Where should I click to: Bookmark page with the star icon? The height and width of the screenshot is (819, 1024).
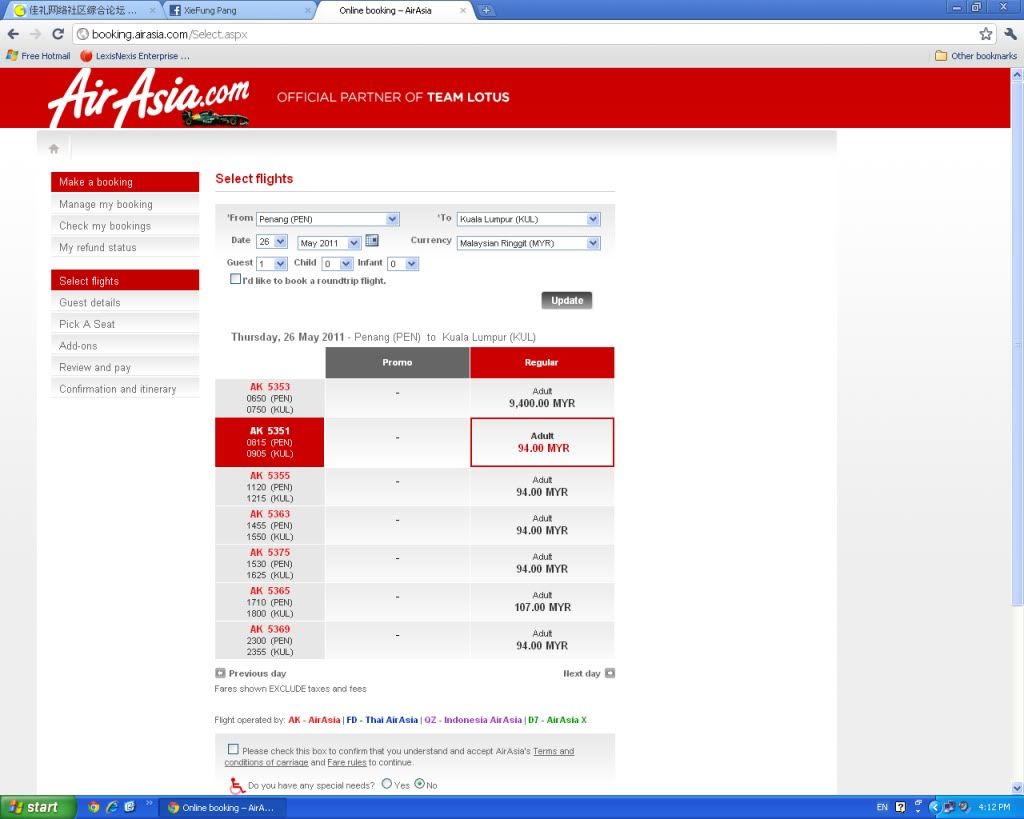pos(985,34)
